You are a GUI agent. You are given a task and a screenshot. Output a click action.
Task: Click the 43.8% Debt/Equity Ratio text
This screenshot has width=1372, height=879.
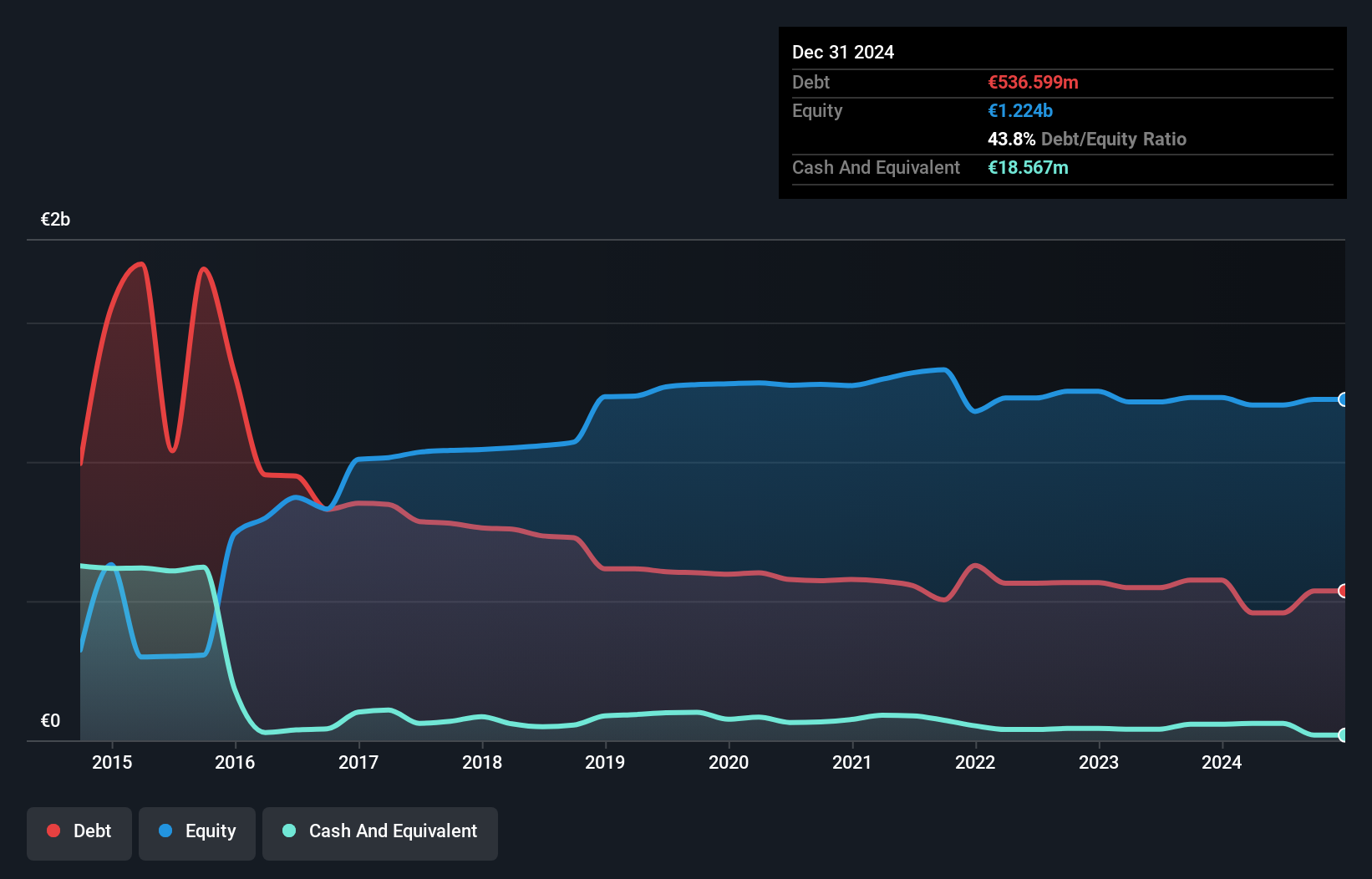(1087, 139)
